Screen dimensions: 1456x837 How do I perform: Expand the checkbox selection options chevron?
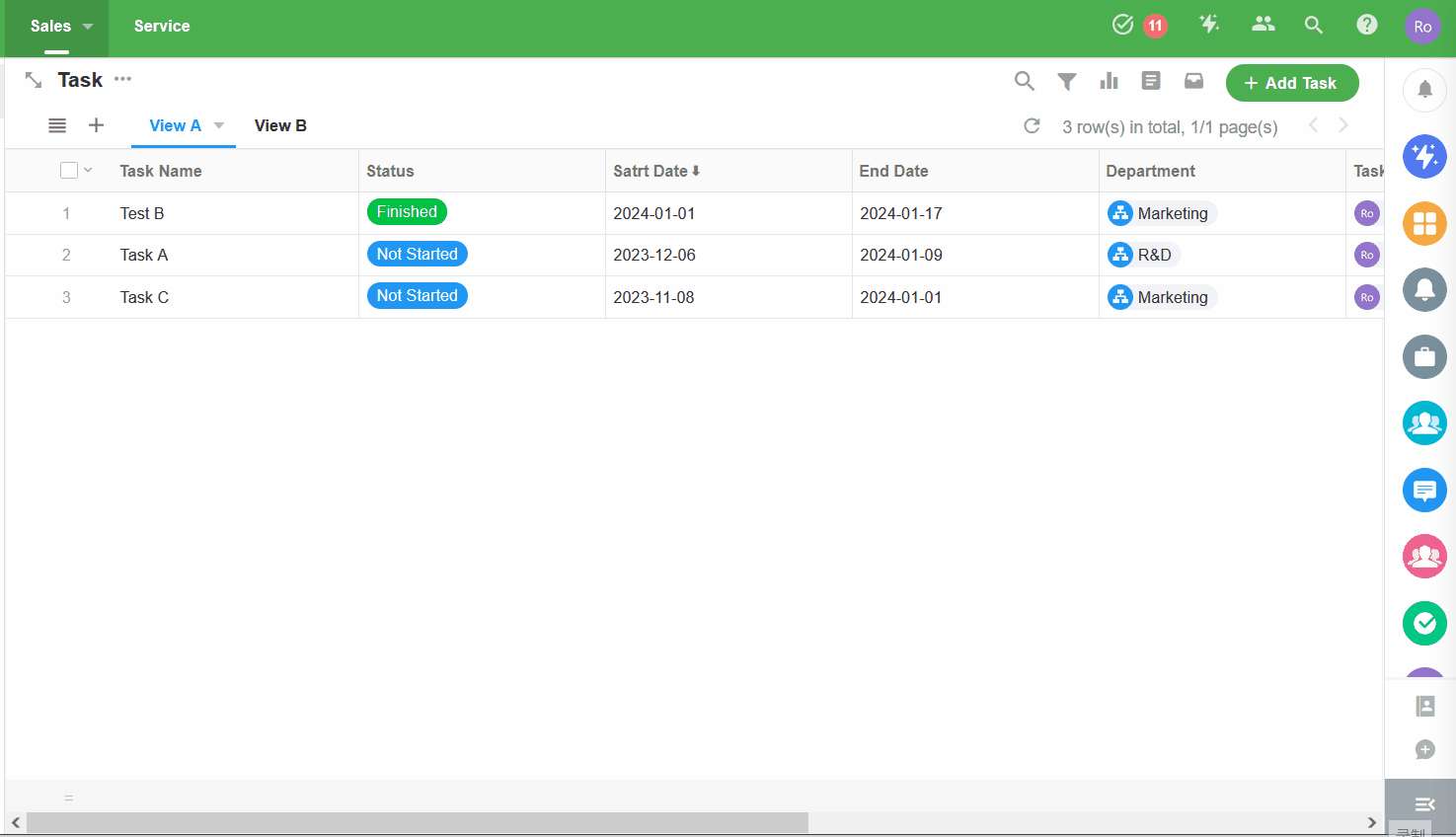tap(88, 171)
